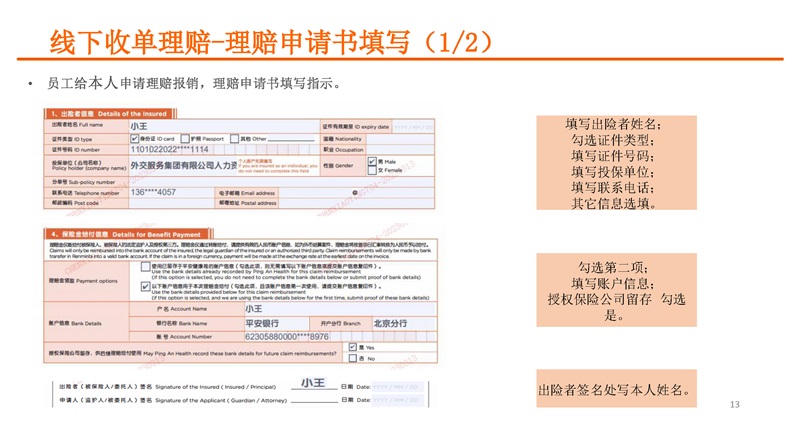The height and width of the screenshot is (423, 800).
Task: Click the instruction box 填写出险者姓名
Action: tap(616, 163)
